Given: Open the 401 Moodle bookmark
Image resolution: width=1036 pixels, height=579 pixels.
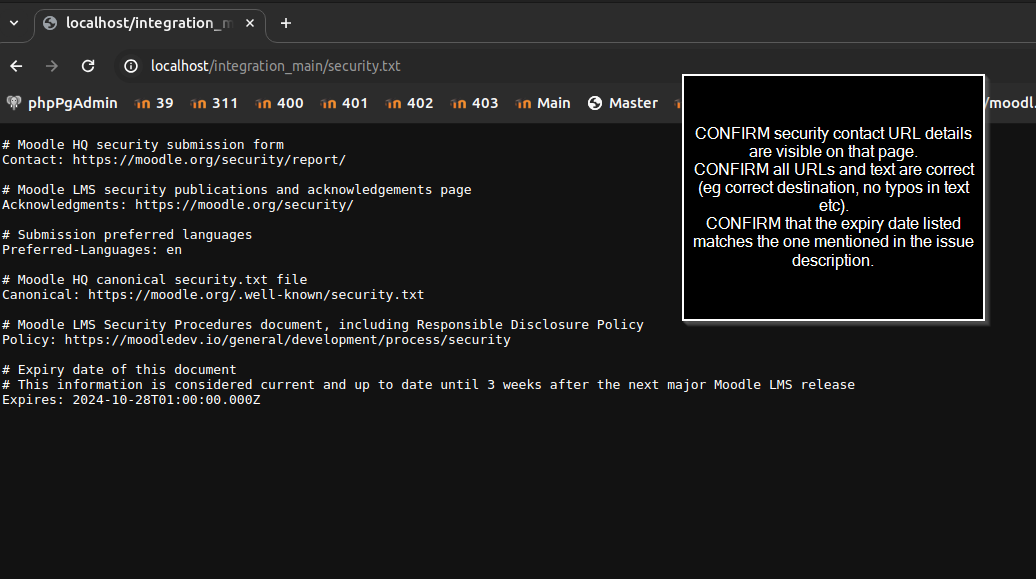Looking at the screenshot, I should (344, 103).
